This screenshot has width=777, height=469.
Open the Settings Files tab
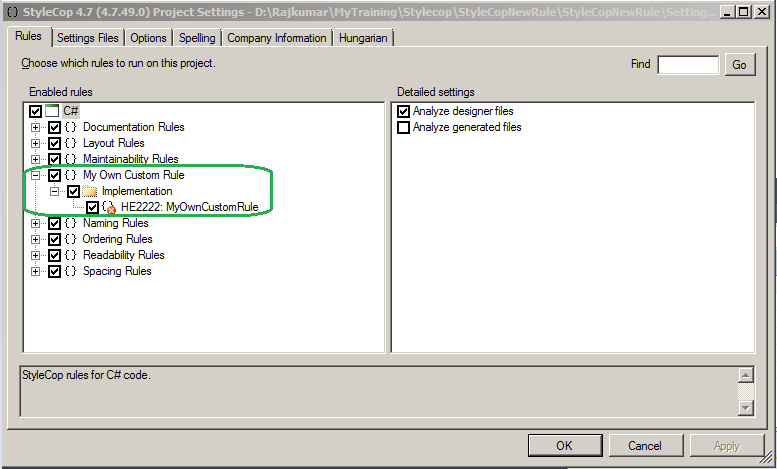pos(88,38)
